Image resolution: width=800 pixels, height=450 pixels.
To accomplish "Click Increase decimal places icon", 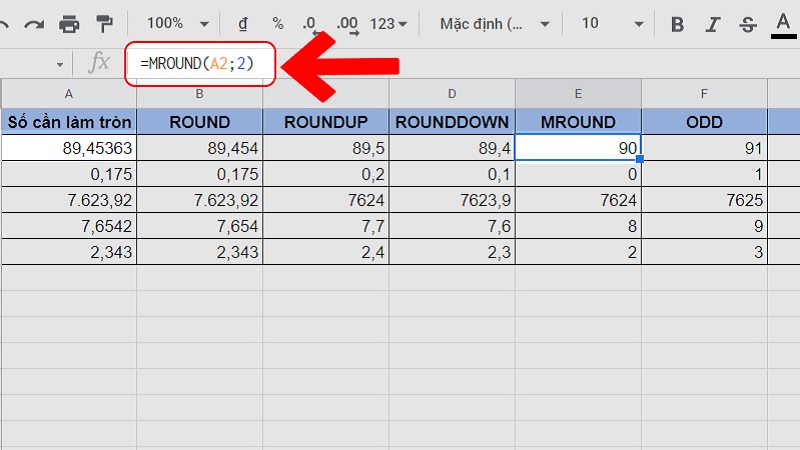I will click(347, 22).
